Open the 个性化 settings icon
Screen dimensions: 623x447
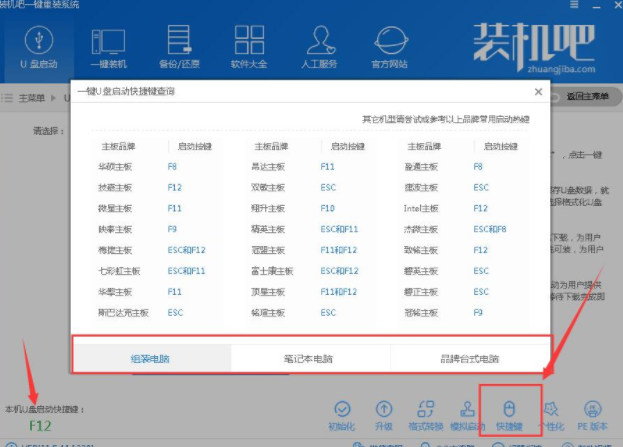click(549, 410)
